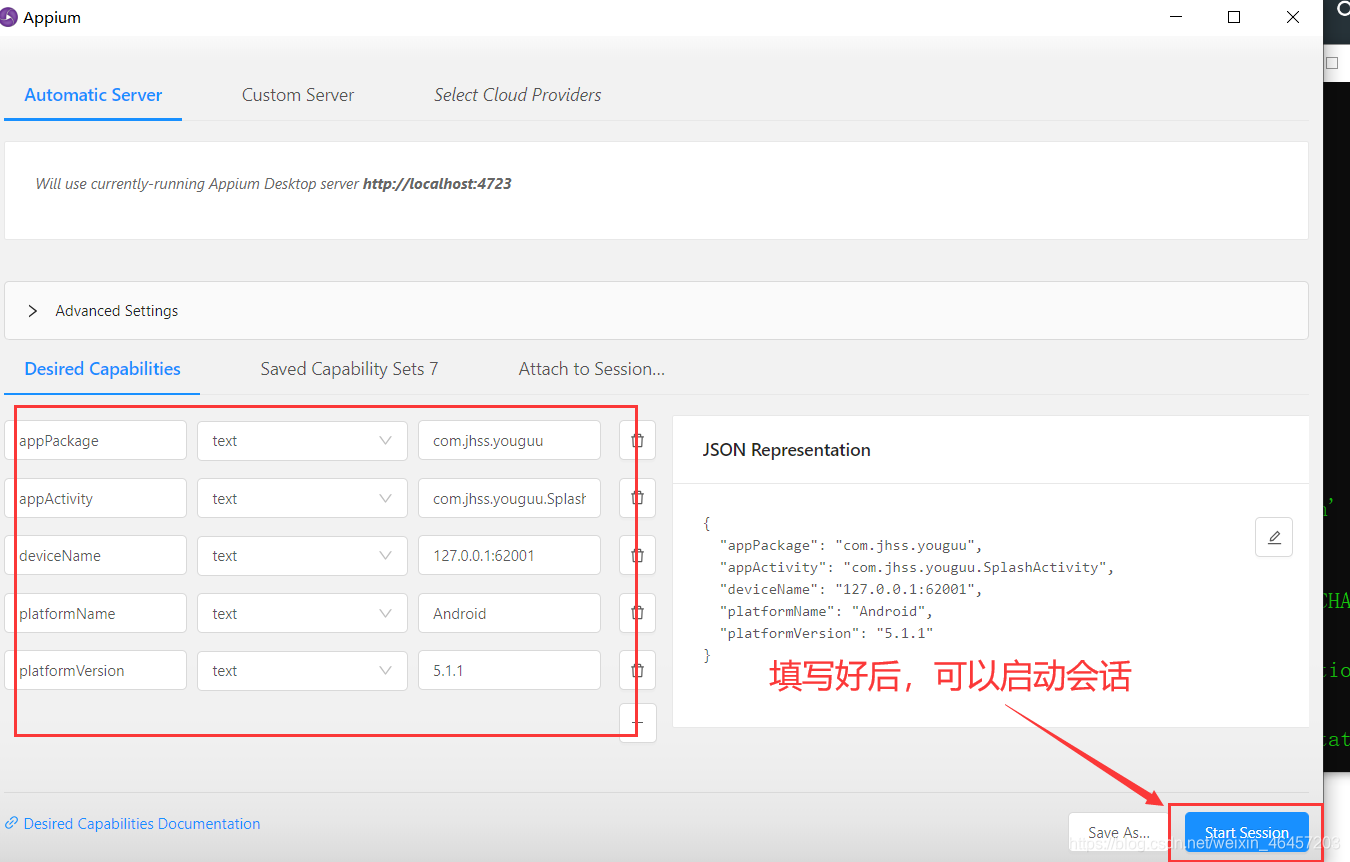1350x862 pixels.
Task: Edit the raw JSON with pencil icon
Action: coord(1273,537)
